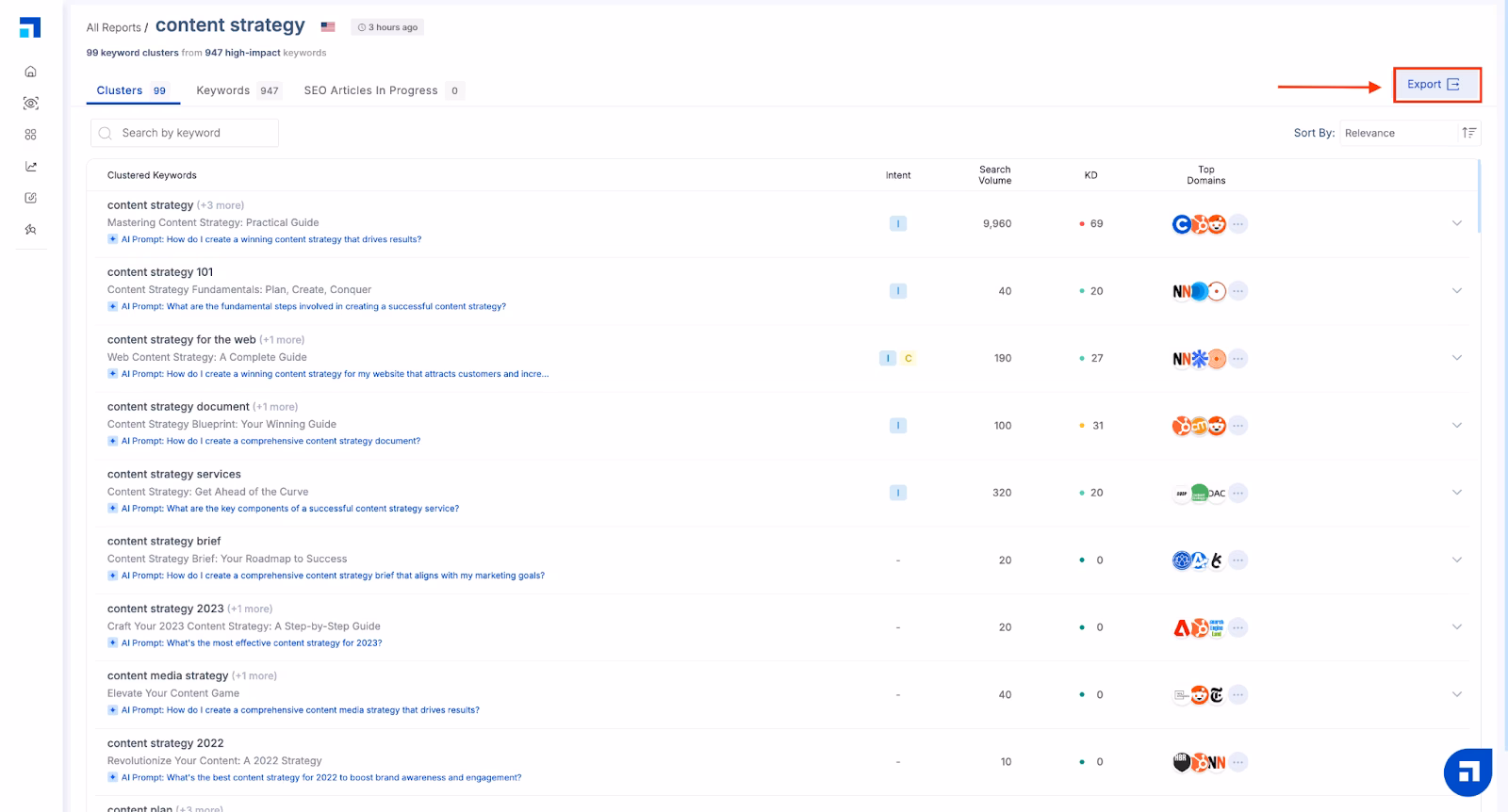
Task: Expand the 'content strategy' cluster row
Action: point(1456,223)
